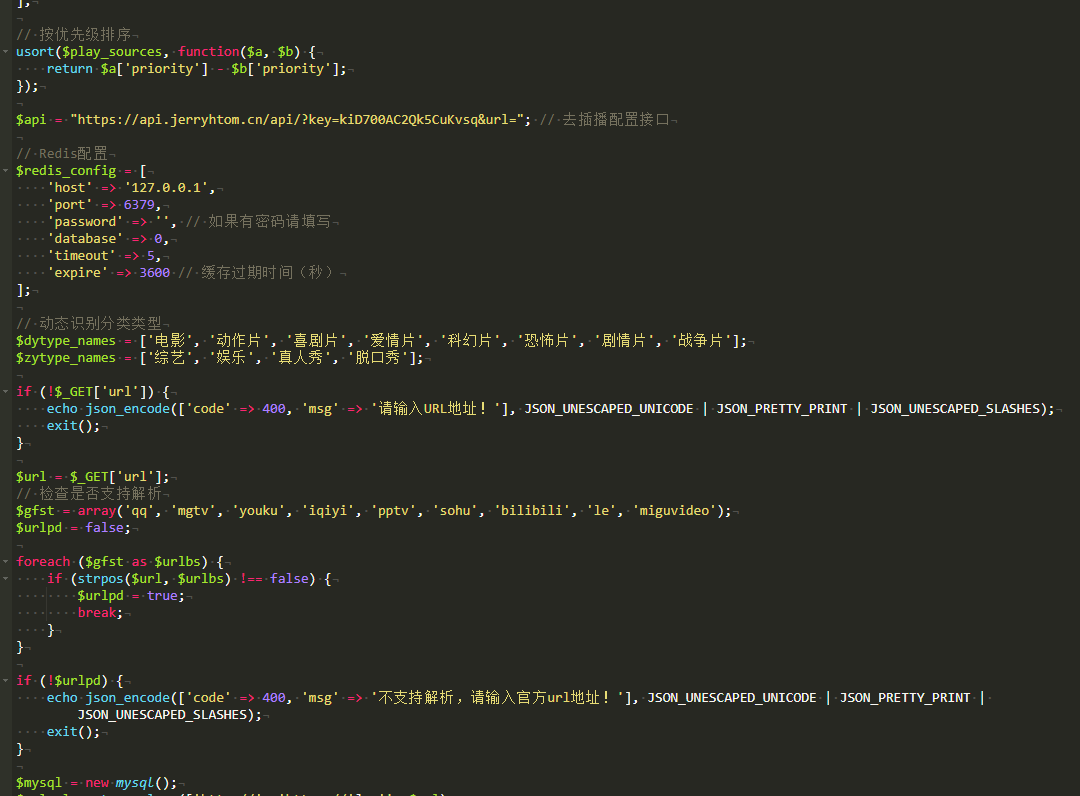Click the '$urlpd = false' assignment line
The image size is (1080, 796).
pos(70,528)
